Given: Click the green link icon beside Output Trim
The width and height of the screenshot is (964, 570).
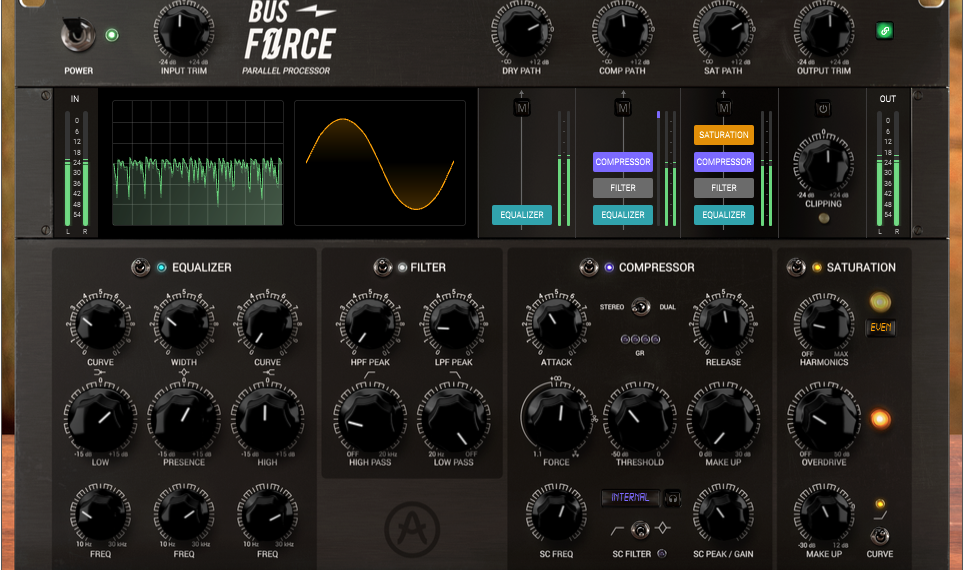Looking at the screenshot, I should pos(883,31).
